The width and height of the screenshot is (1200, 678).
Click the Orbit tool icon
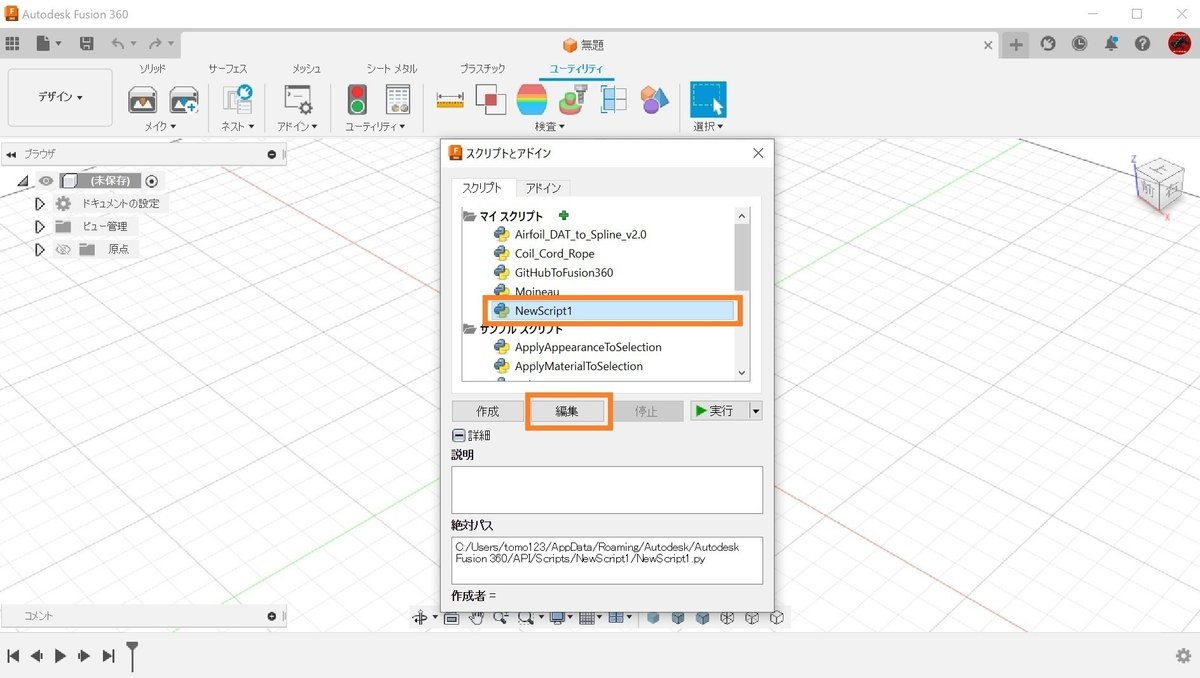[421, 618]
